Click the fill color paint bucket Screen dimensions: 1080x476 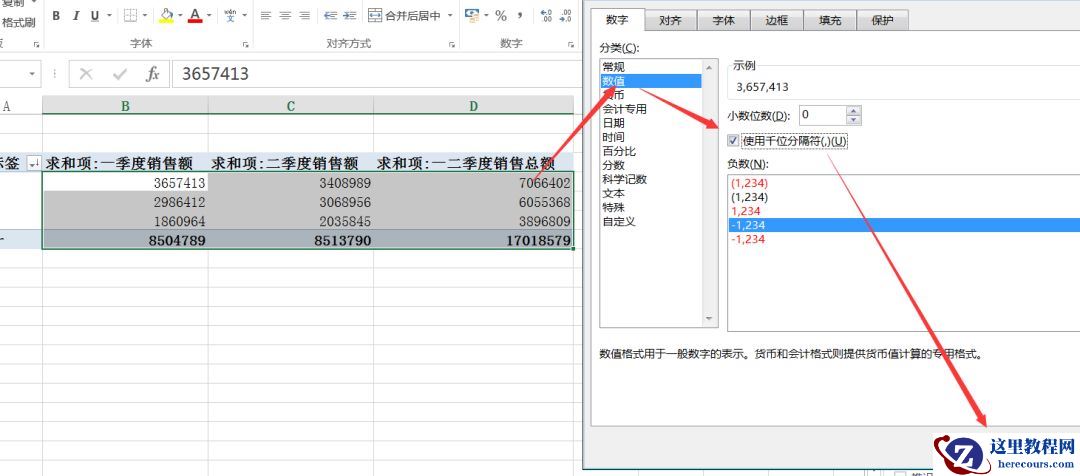pos(165,16)
